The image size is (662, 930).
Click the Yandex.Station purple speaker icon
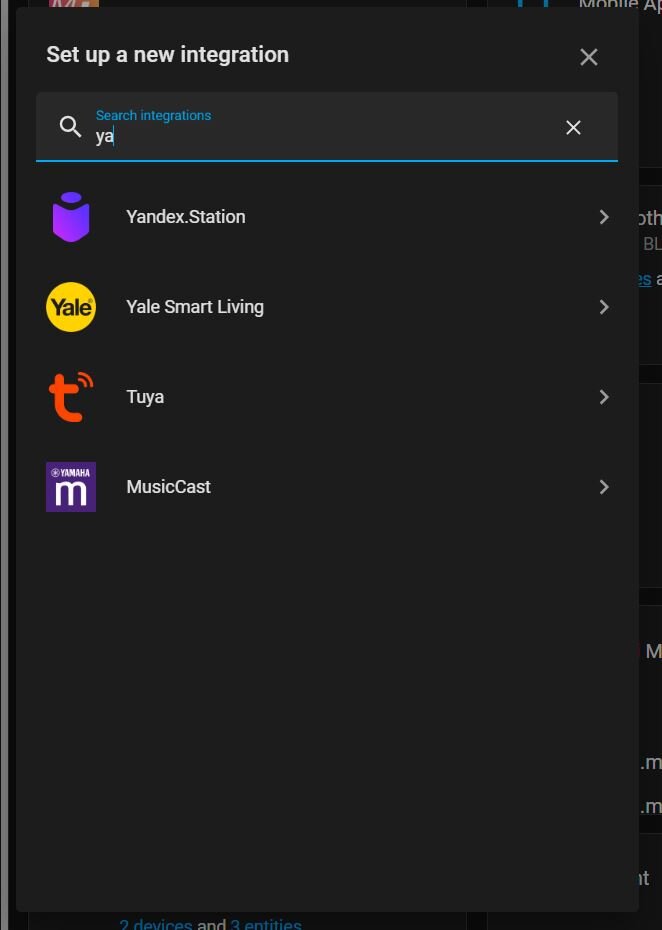(x=71, y=217)
